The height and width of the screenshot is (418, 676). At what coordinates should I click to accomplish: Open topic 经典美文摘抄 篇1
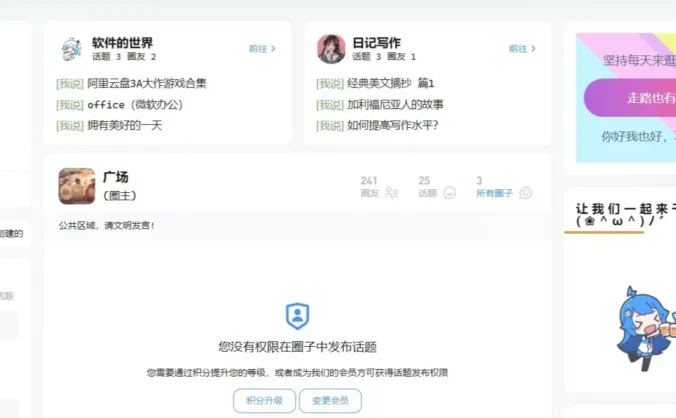point(391,83)
